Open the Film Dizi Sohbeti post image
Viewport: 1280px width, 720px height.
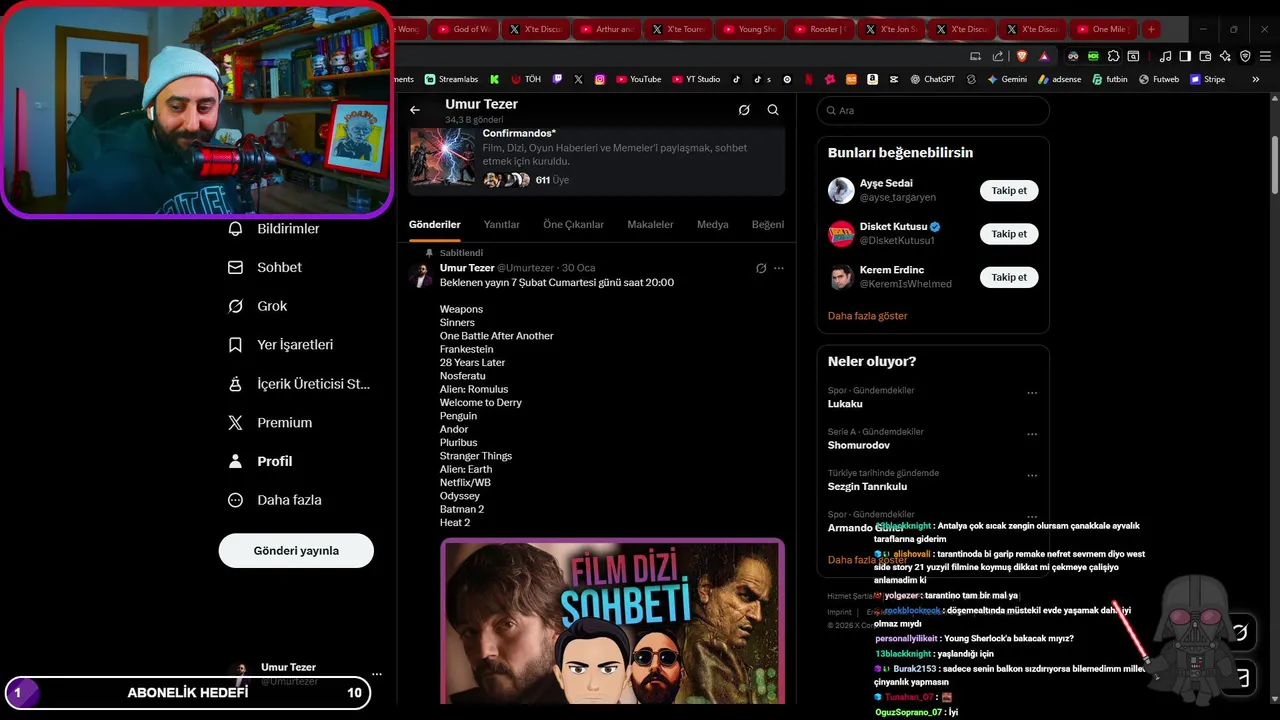point(613,621)
